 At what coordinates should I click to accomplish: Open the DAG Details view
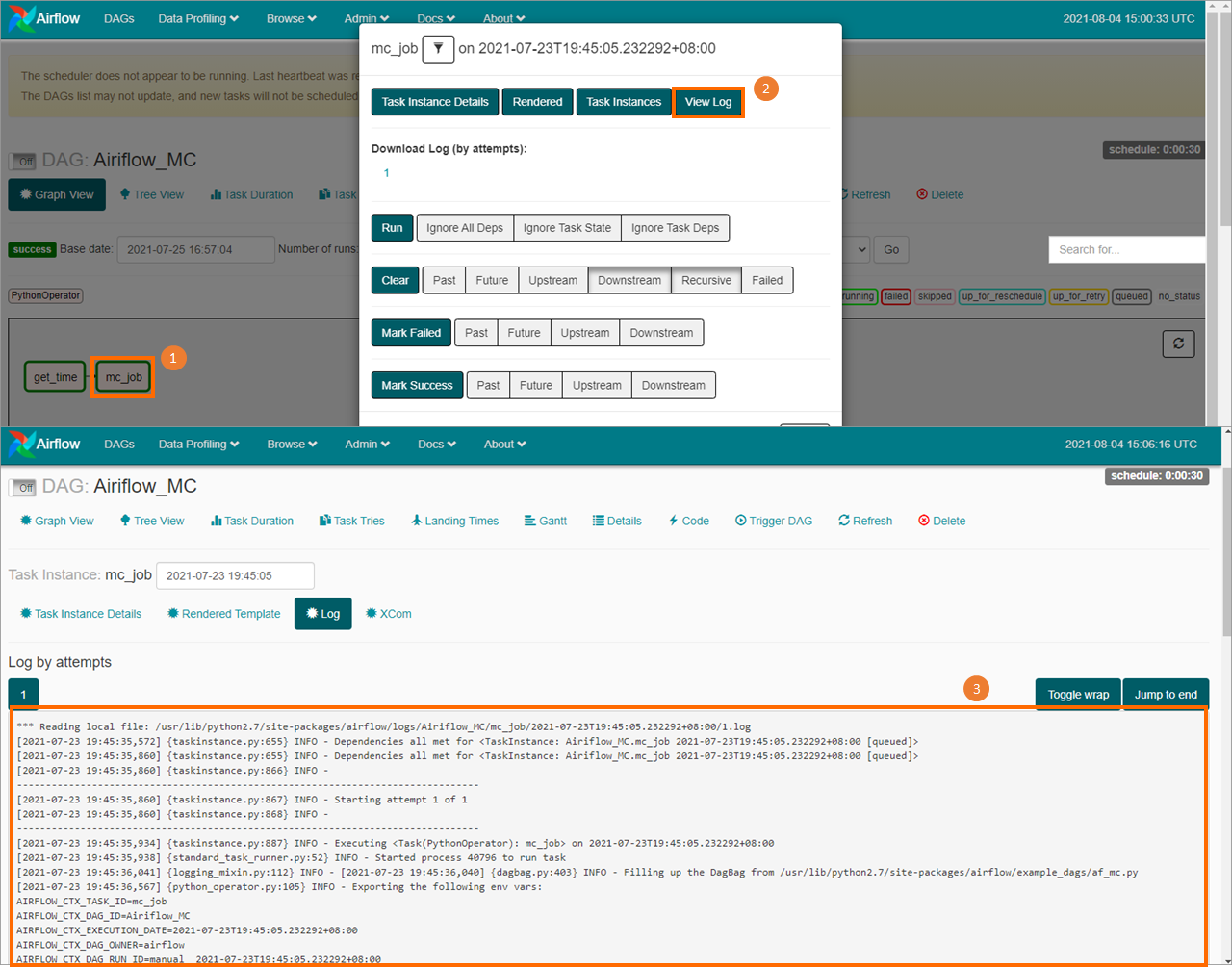617,521
